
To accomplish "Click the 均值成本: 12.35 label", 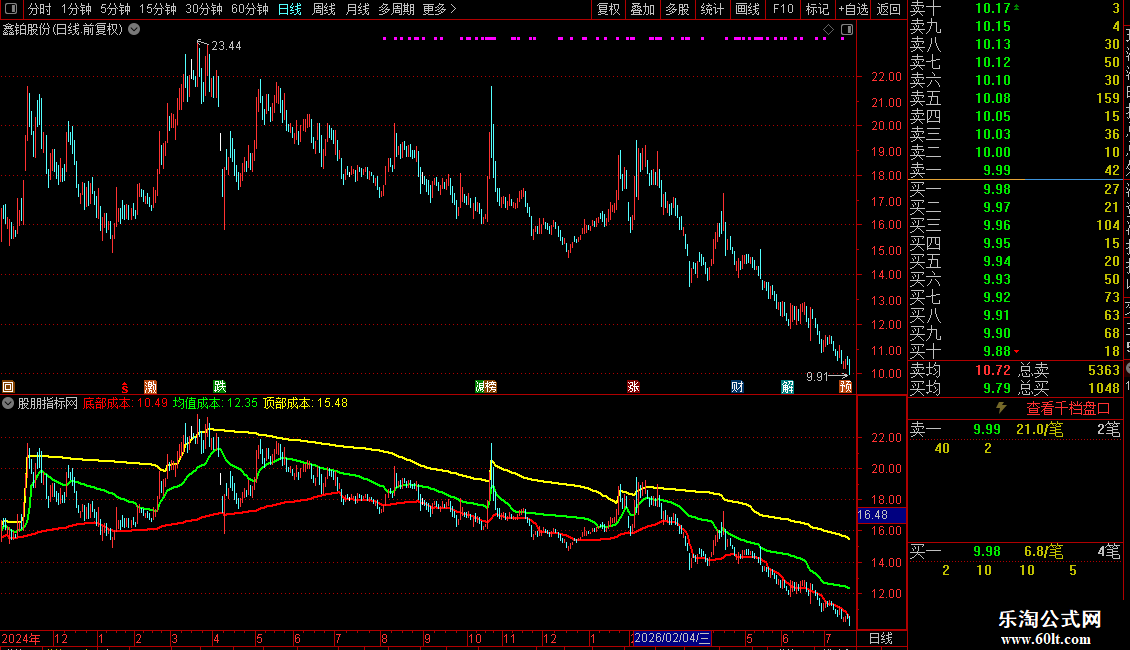I will 215,403.
